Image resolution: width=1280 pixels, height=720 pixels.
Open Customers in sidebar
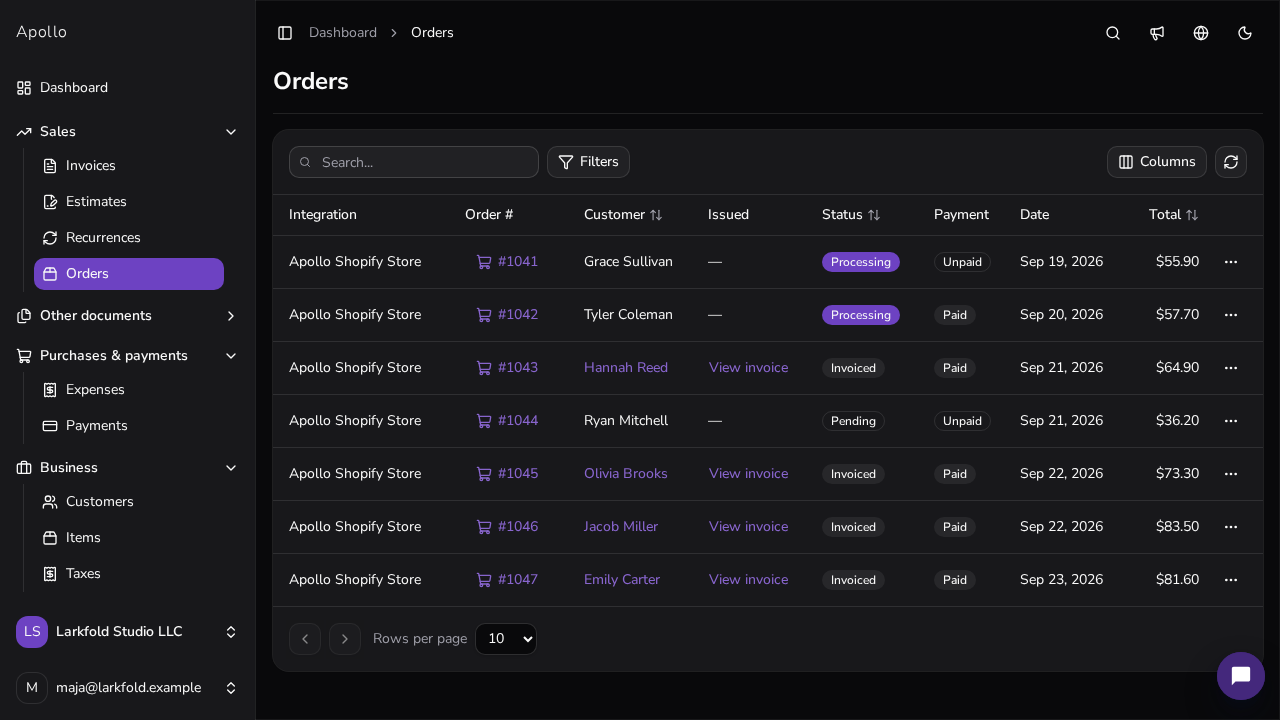[x=129, y=502]
